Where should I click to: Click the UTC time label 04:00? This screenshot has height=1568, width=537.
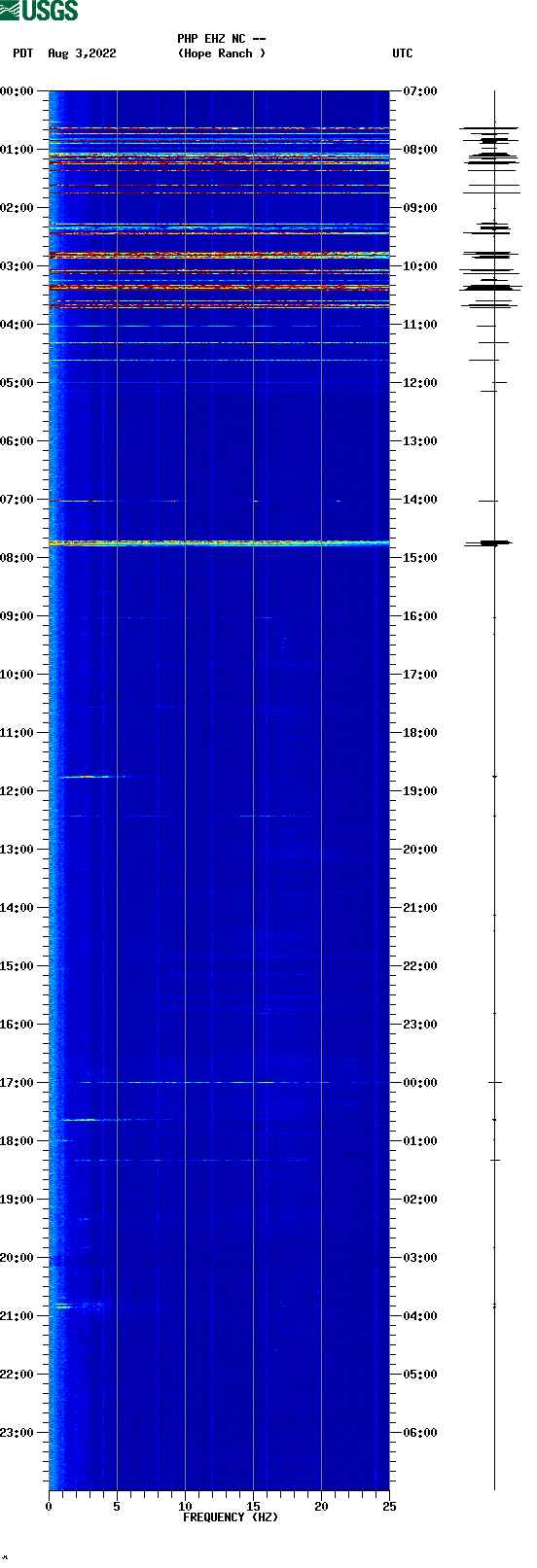tap(420, 1316)
